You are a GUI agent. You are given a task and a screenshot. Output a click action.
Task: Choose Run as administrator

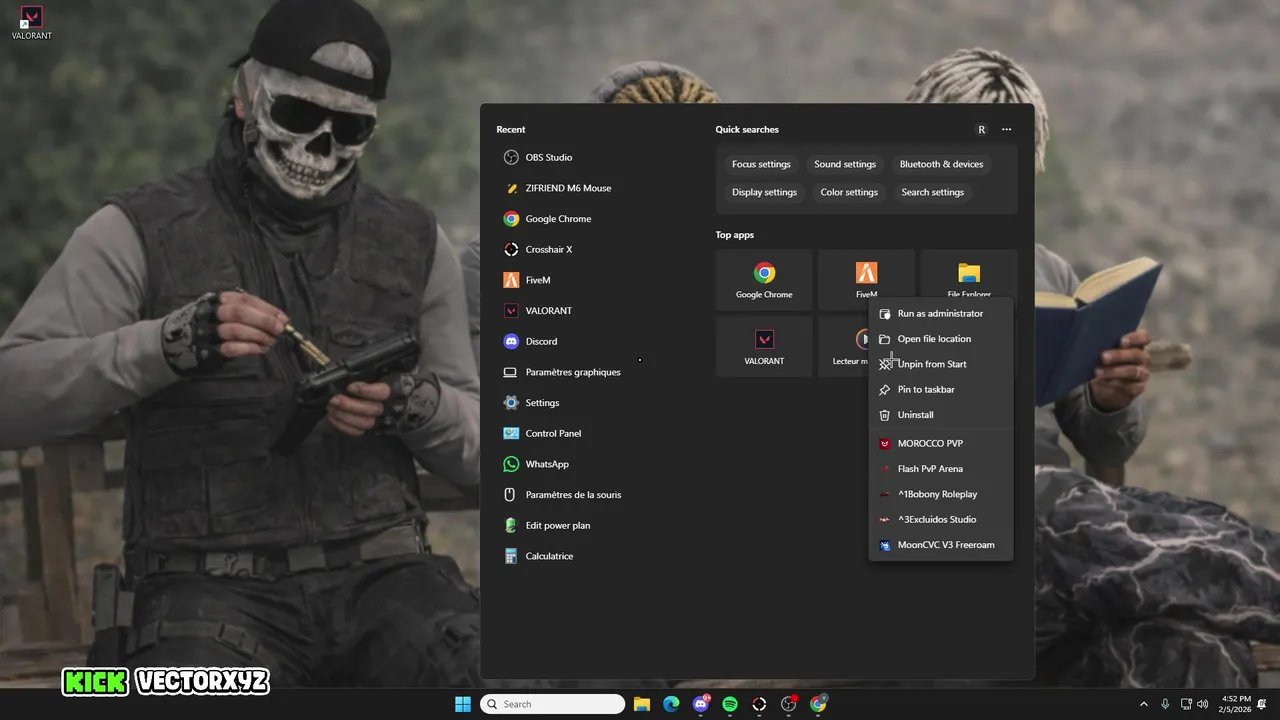941,313
